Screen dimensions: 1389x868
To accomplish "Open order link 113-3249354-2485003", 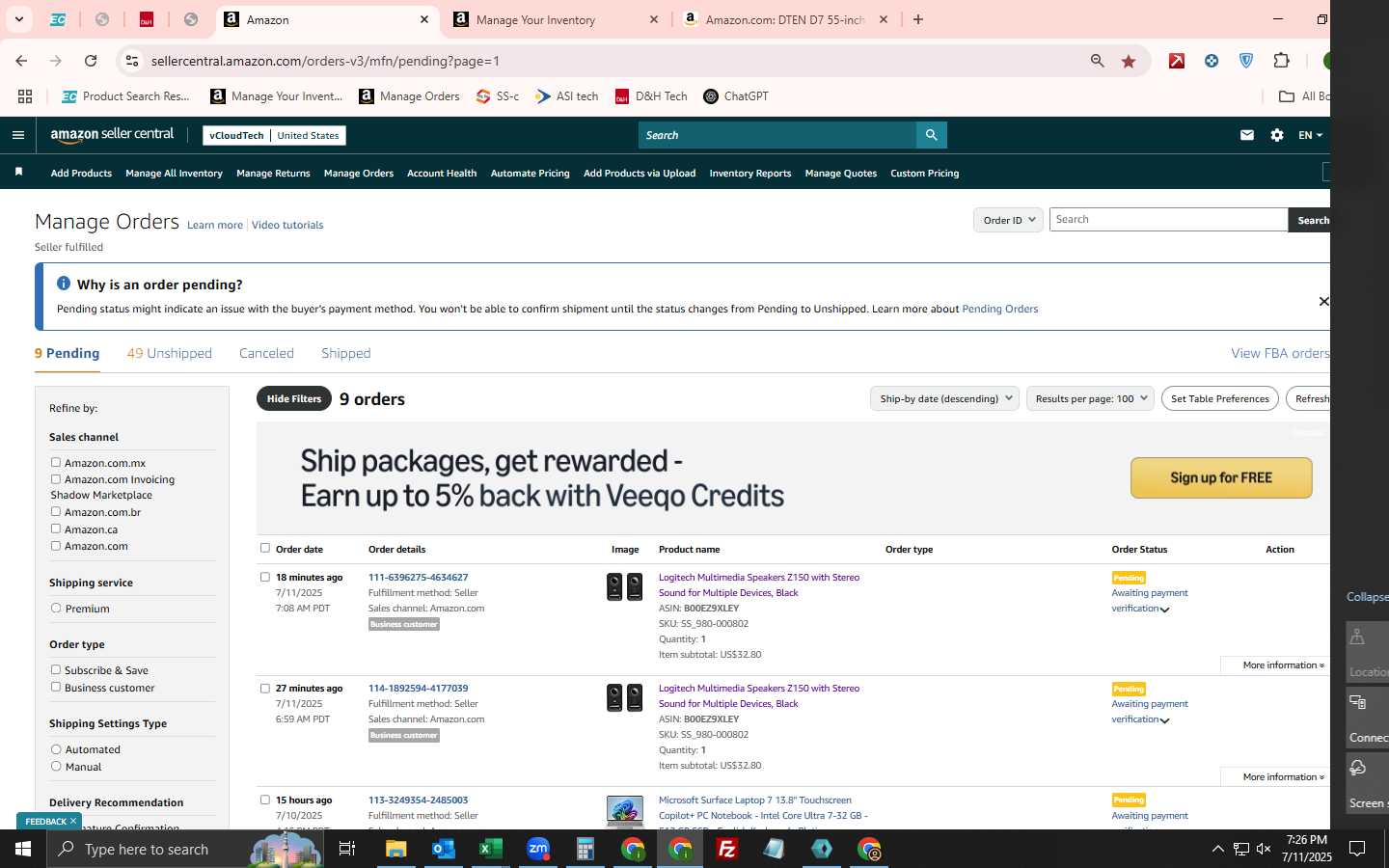I will [x=418, y=800].
